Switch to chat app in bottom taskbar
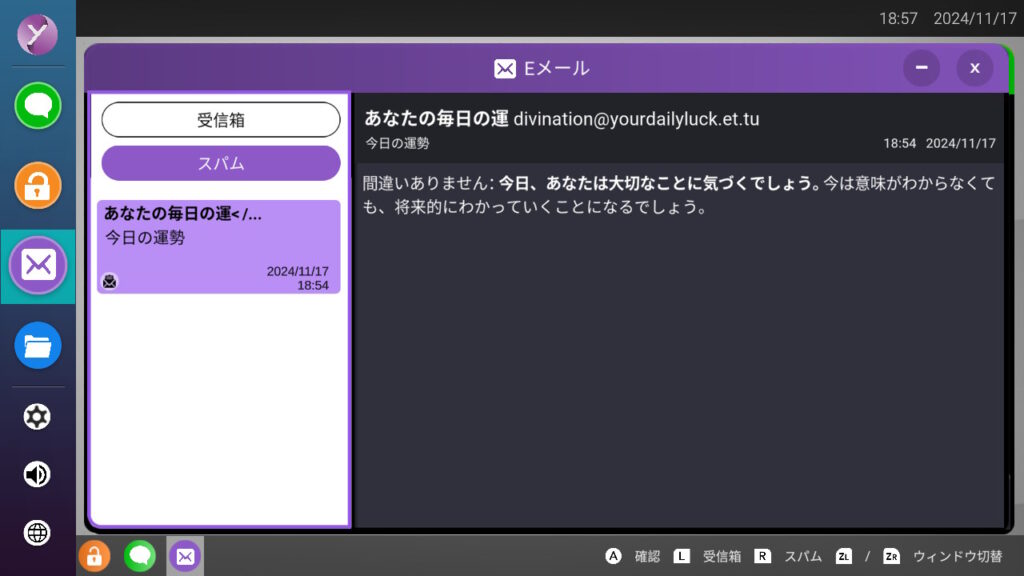The height and width of the screenshot is (576, 1024). pos(140,556)
